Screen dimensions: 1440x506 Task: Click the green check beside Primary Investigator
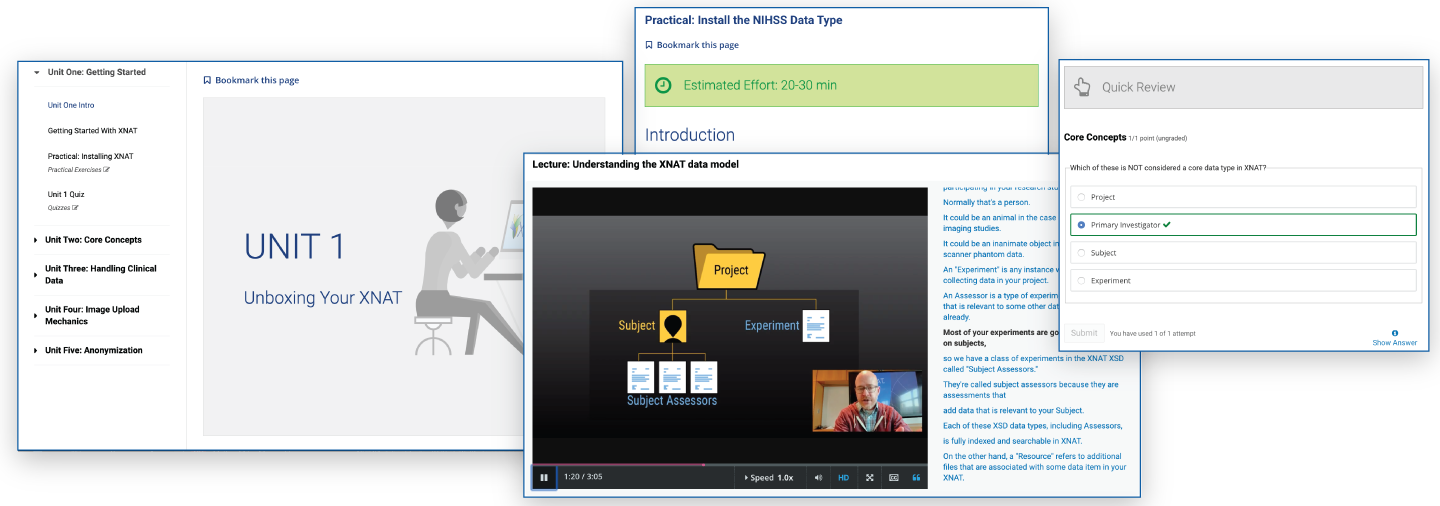tap(1167, 225)
